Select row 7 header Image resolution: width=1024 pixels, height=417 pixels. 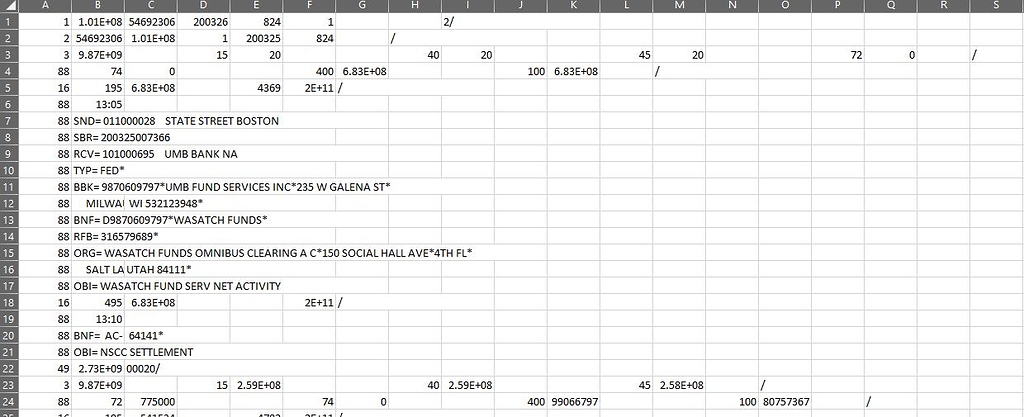pos(9,121)
